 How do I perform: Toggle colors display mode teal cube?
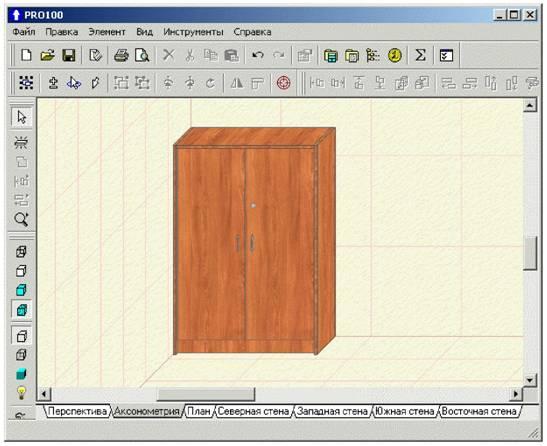point(21,290)
